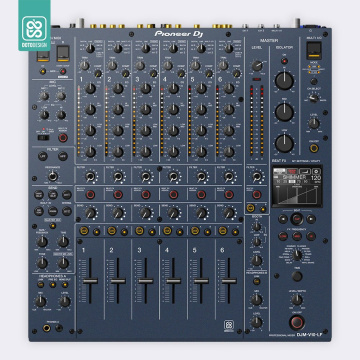Toggle the Multi I/O ON/OFF yellow button
Viewport: 360px width, 360px height.
point(314,148)
